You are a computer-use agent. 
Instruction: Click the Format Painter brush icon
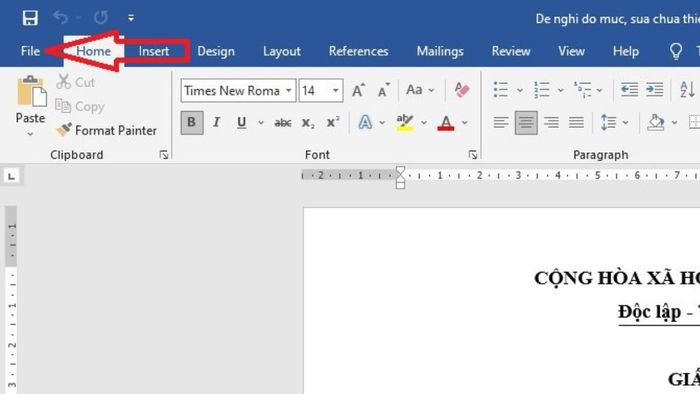[x=64, y=130]
